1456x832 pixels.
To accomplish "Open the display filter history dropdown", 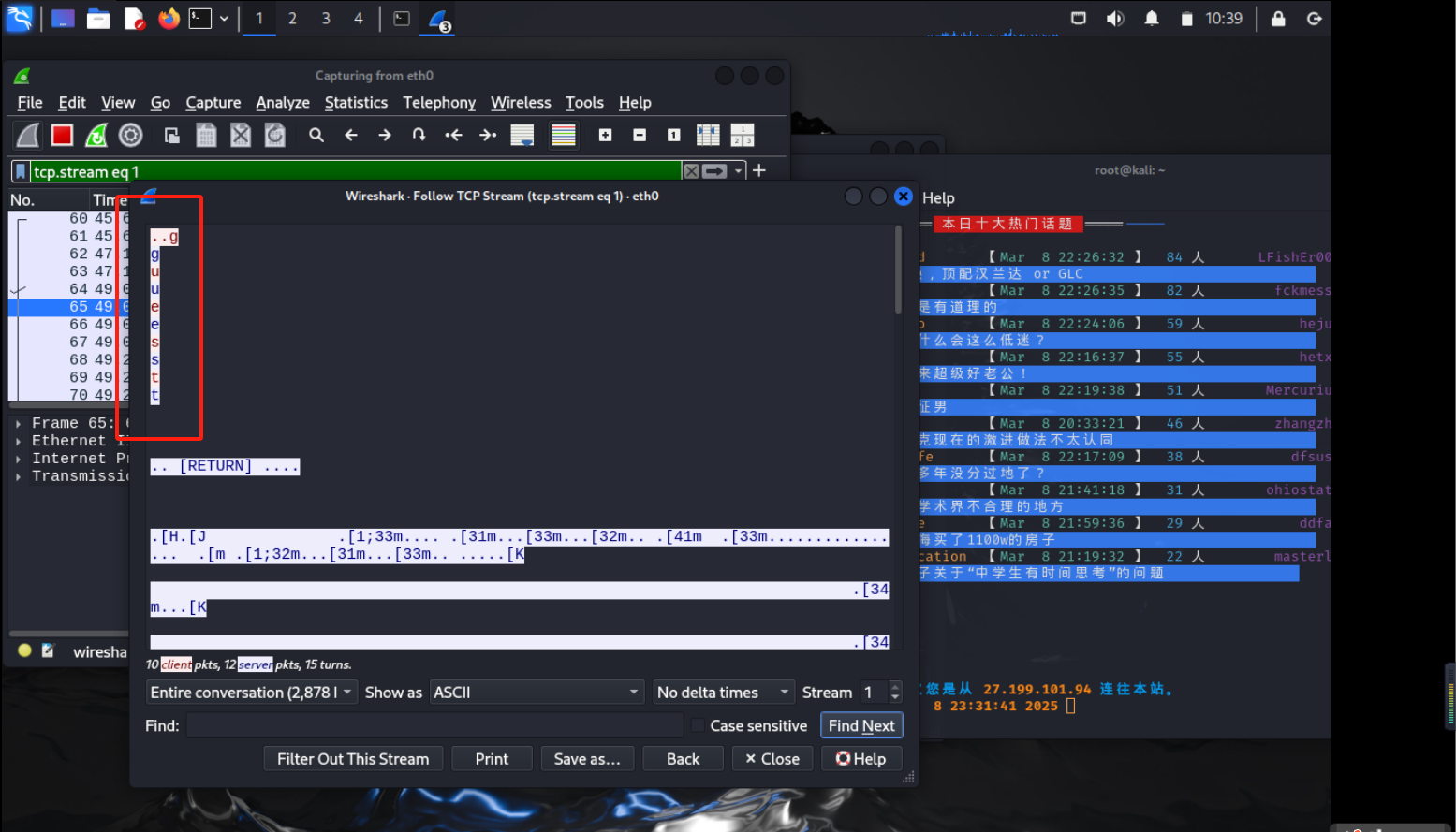I will coord(739,171).
